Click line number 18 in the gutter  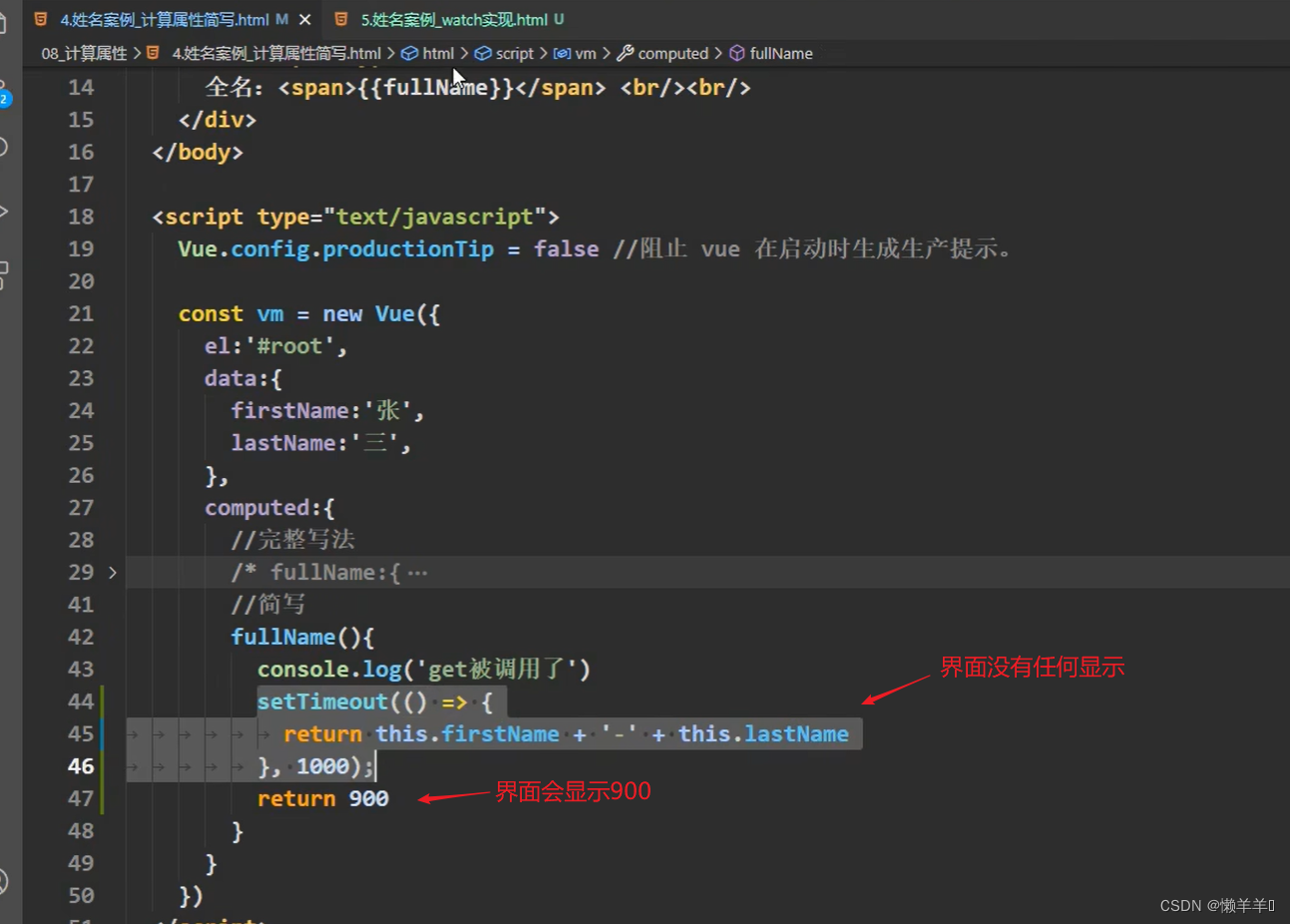point(81,217)
